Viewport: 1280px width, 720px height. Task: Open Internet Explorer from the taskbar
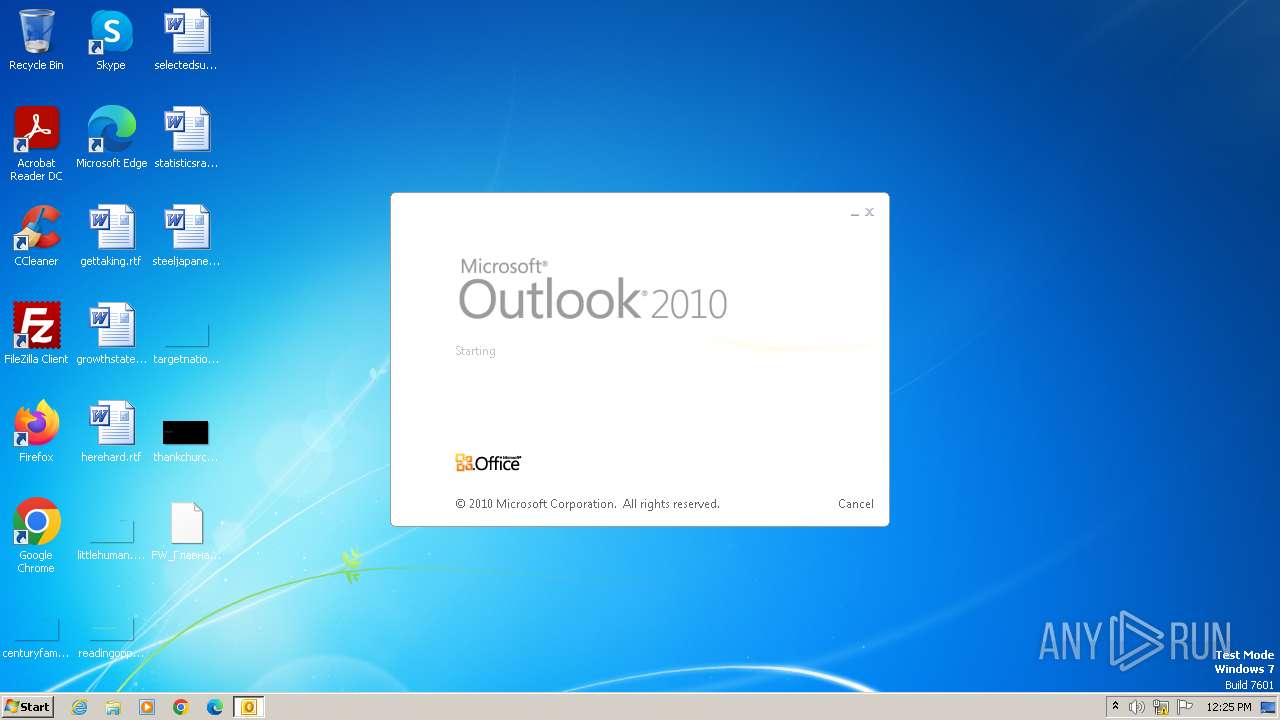pyautogui.click(x=79, y=707)
